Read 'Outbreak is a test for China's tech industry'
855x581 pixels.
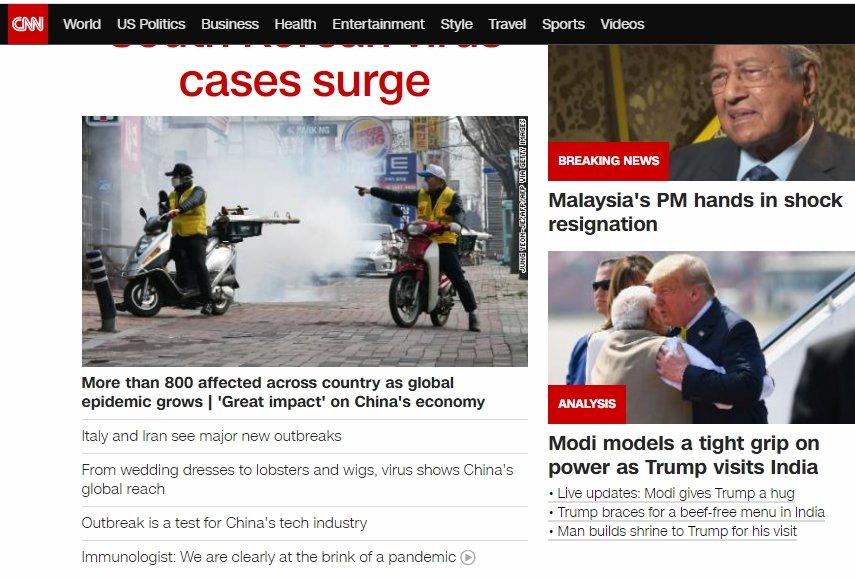[x=224, y=523]
